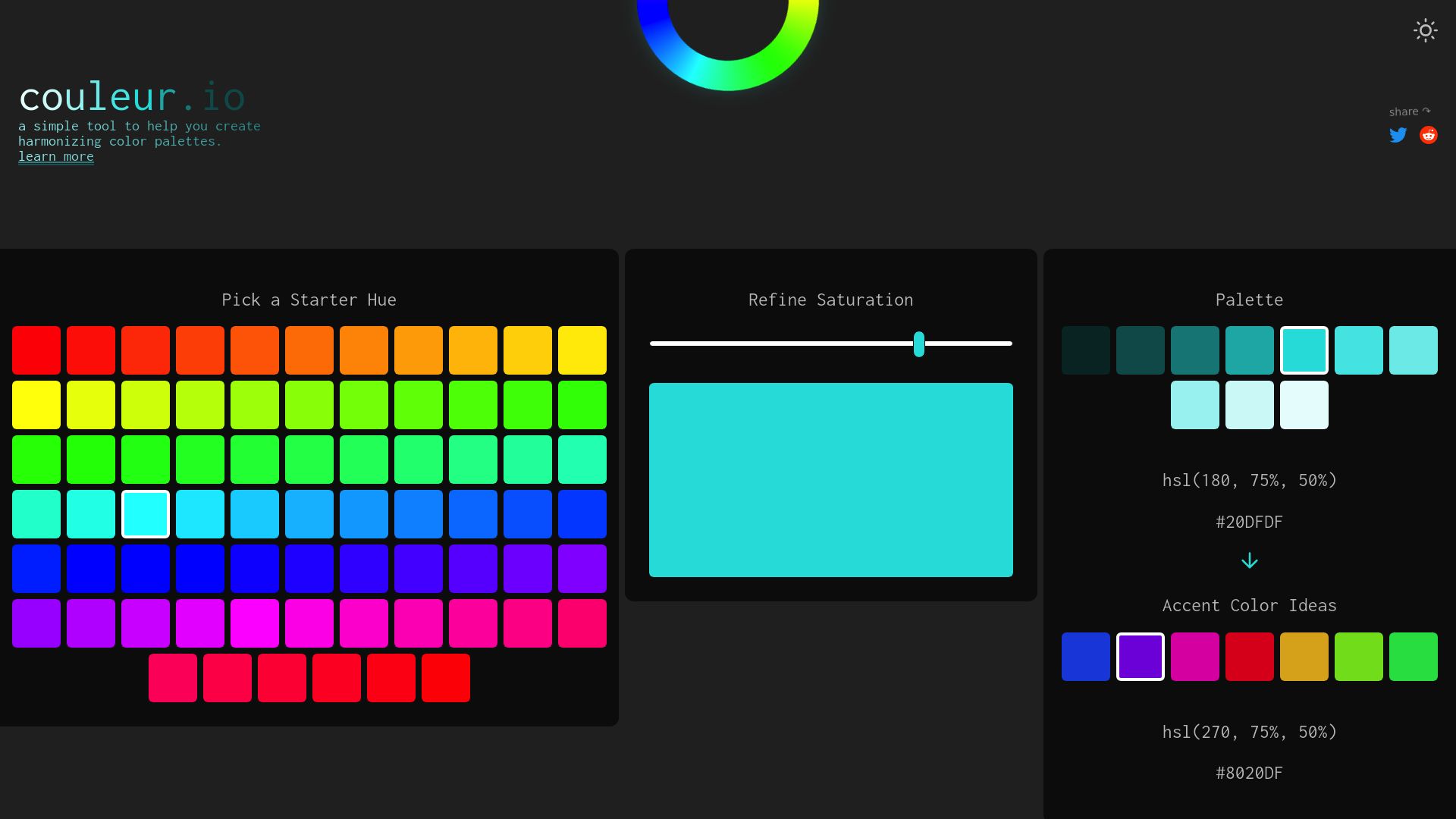Click the hue color wheel ring

click(x=728, y=74)
